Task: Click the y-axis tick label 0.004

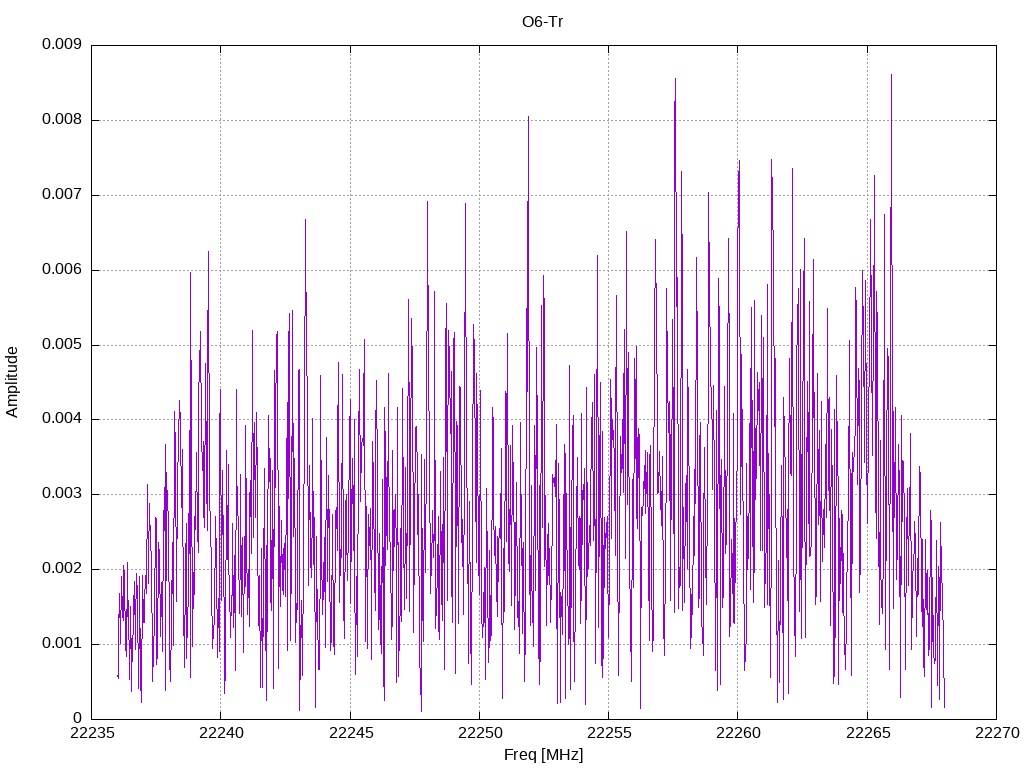Action: tap(61, 419)
